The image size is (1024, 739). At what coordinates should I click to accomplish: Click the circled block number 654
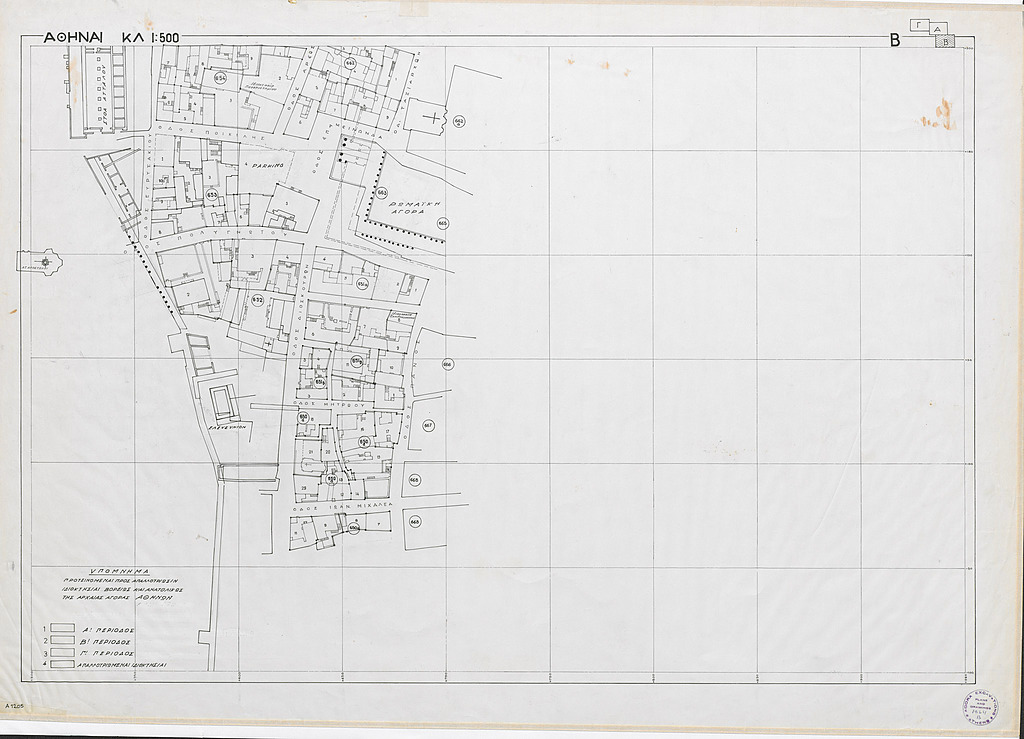[x=220, y=78]
